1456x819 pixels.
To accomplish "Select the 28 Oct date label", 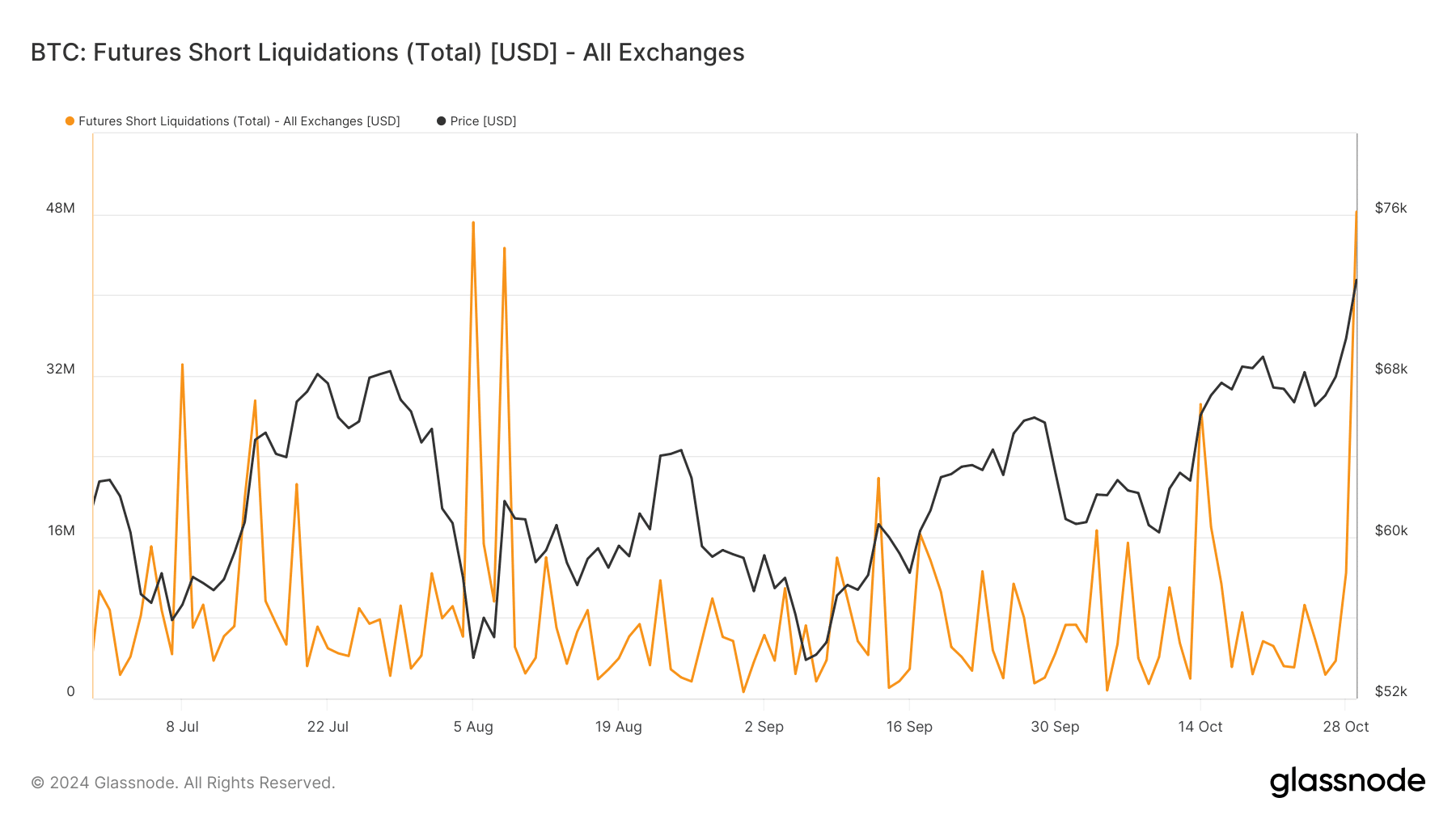I will tap(1345, 727).
